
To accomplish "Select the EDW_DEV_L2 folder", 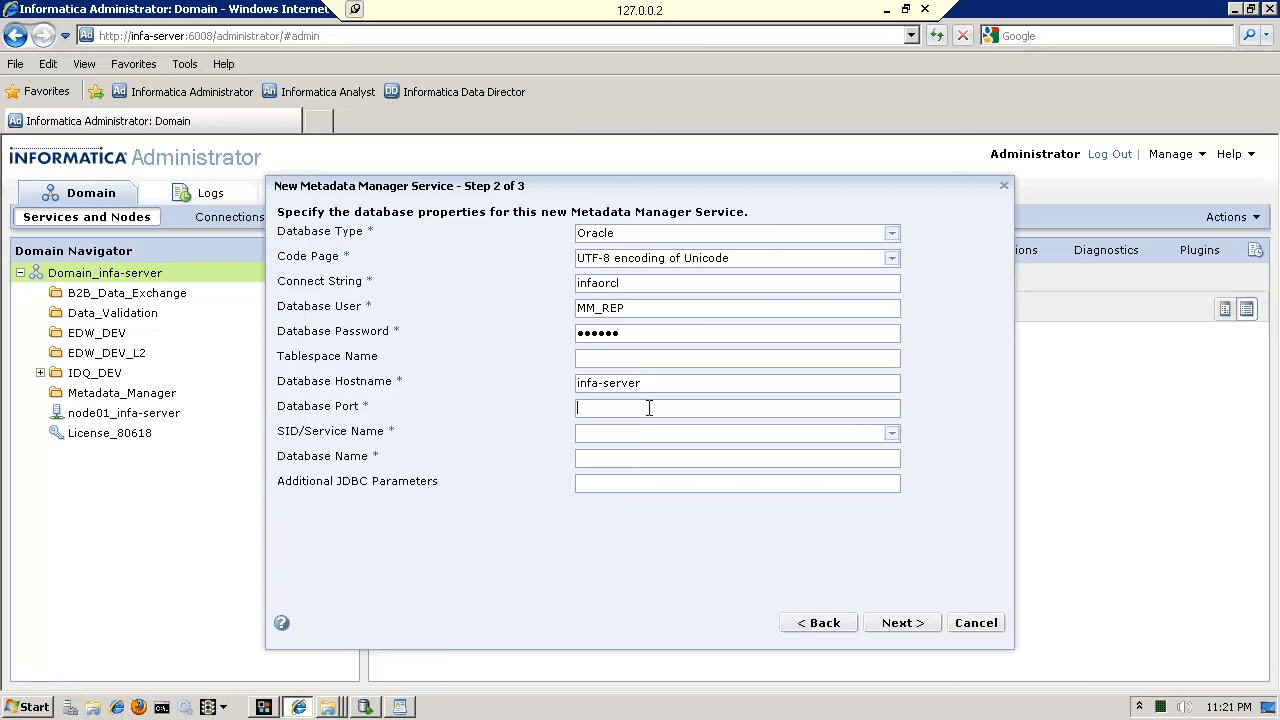I will click(x=97, y=353).
